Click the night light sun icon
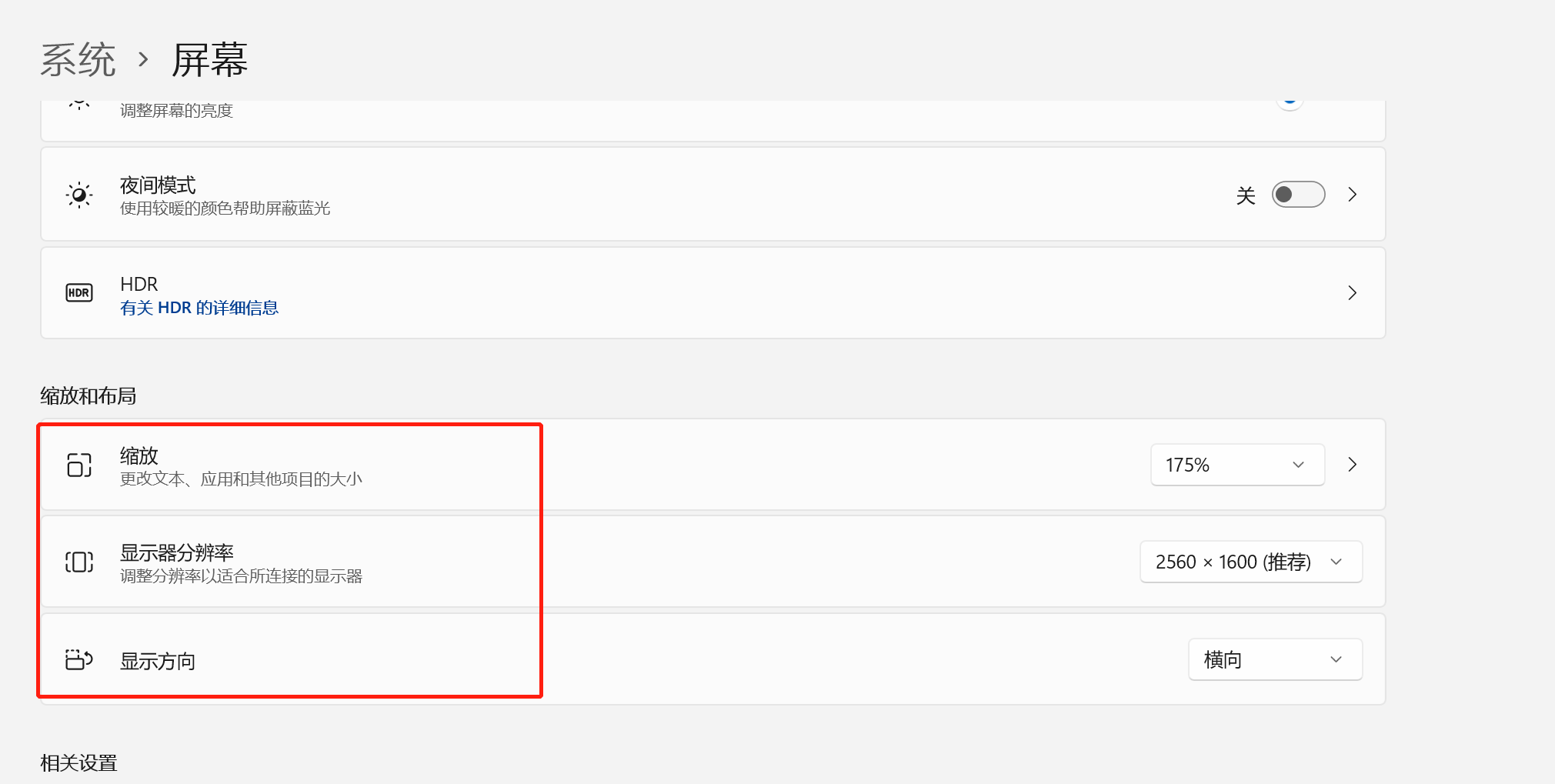The width and height of the screenshot is (1555, 784). pyautogui.click(x=79, y=195)
